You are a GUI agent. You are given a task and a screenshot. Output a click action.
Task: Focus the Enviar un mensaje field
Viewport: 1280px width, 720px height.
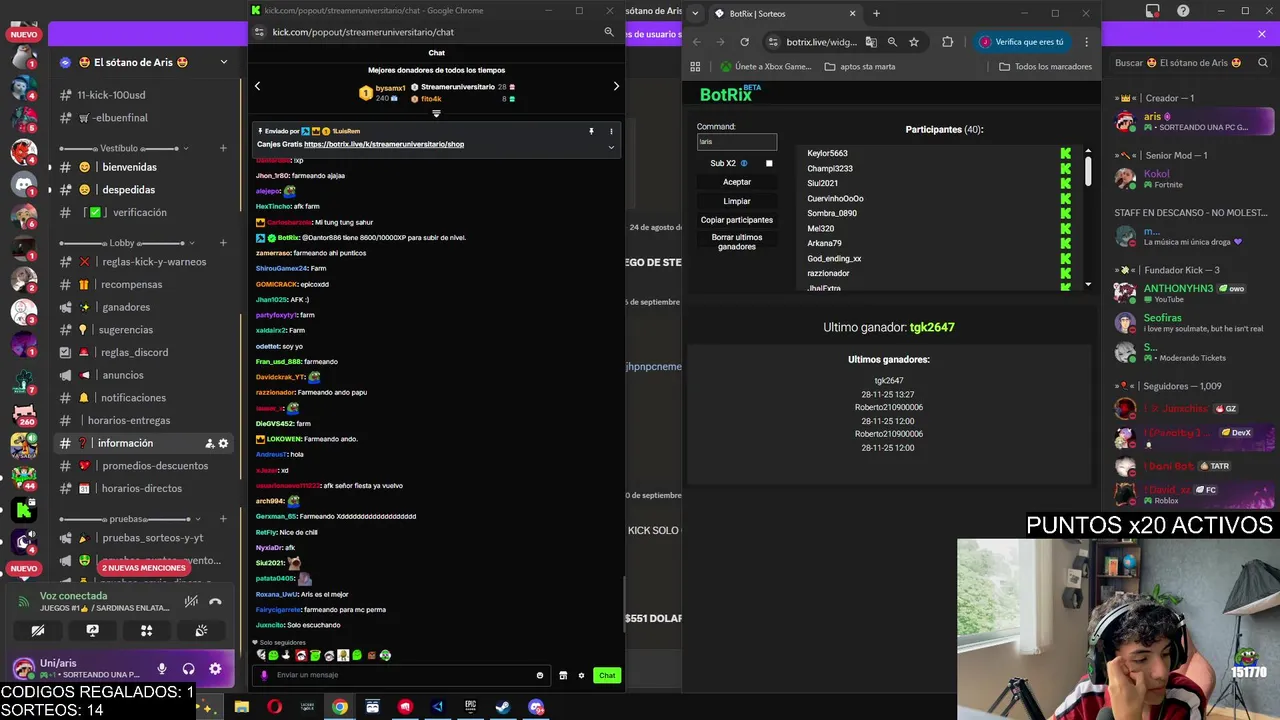tap(402, 675)
